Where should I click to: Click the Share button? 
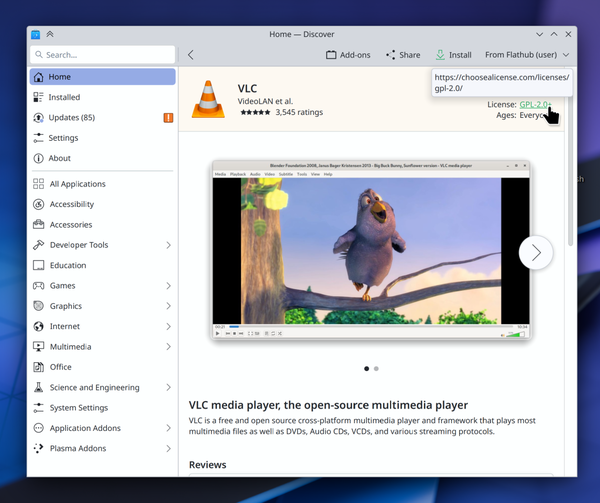(x=403, y=55)
